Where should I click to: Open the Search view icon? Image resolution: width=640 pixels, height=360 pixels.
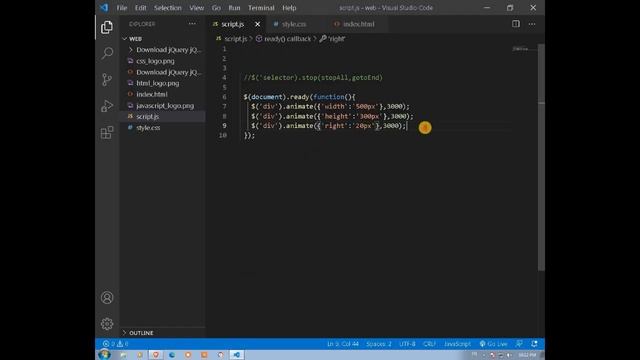point(107,53)
